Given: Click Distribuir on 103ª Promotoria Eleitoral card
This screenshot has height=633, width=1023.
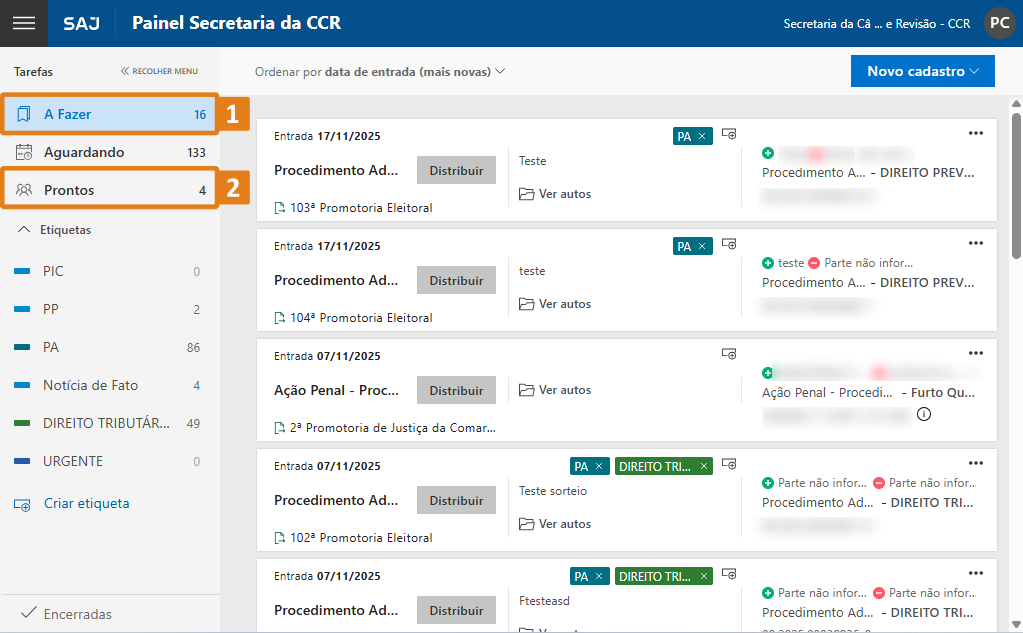Looking at the screenshot, I should 456,171.
